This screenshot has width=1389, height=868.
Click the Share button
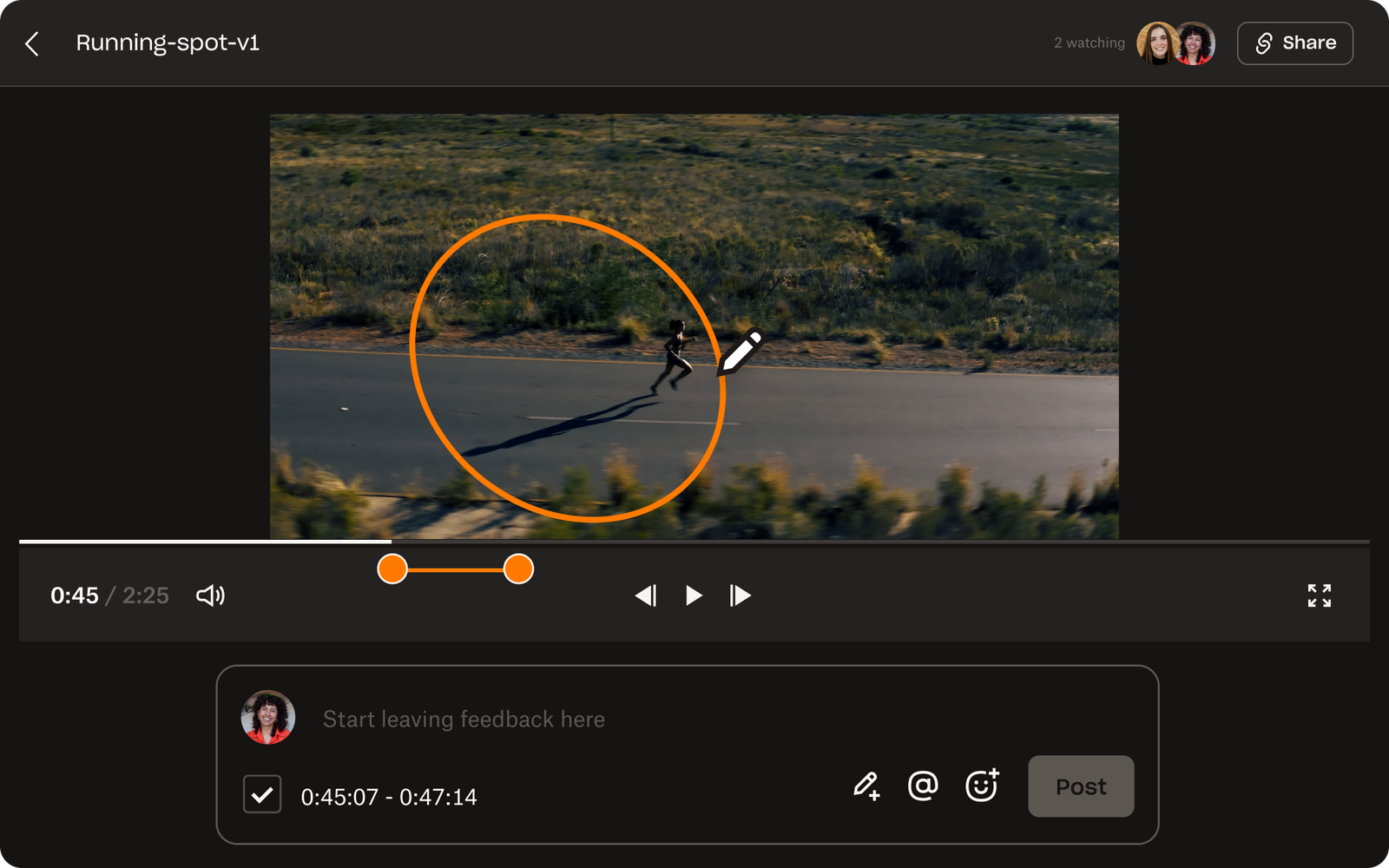coord(1294,43)
